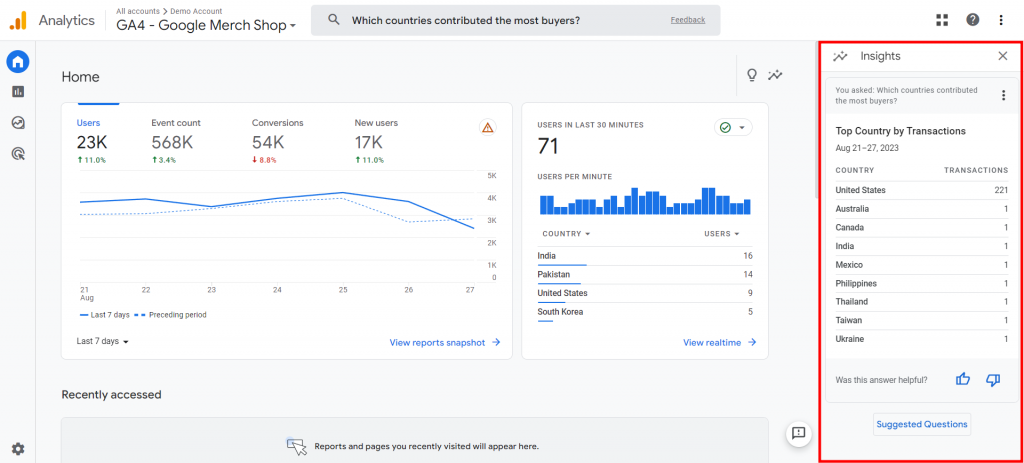Open the Reports icon in left sidebar
Screen dimensions: 1024x463
pos(17,92)
